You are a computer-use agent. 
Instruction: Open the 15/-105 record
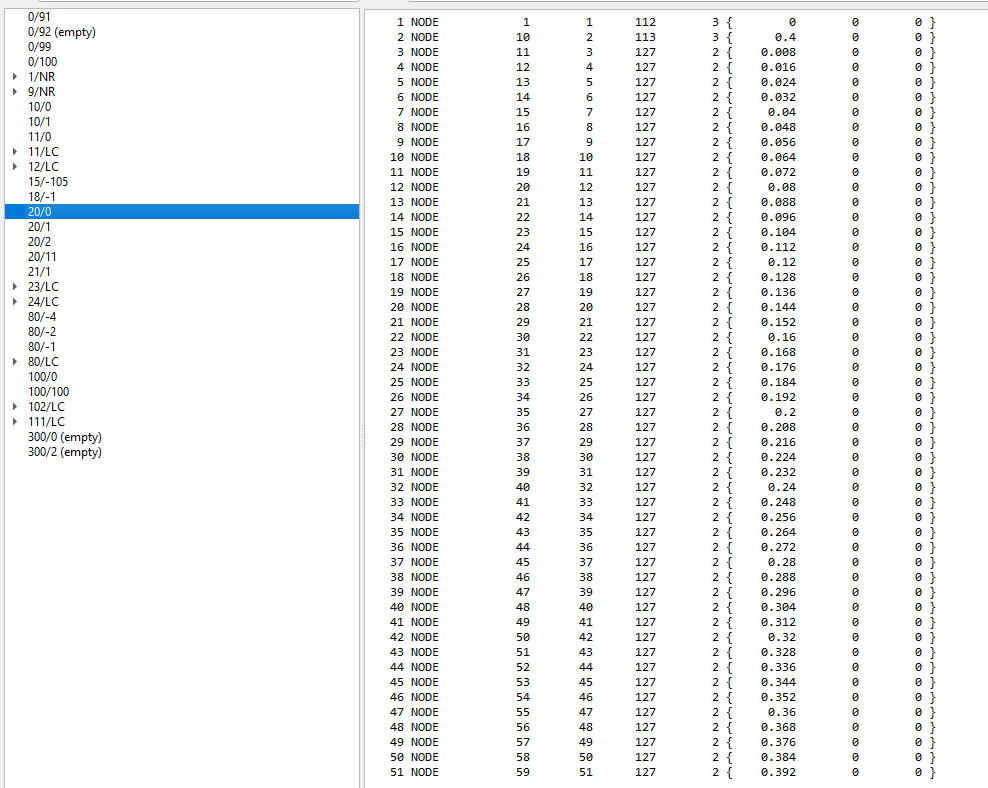click(x=48, y=182)
